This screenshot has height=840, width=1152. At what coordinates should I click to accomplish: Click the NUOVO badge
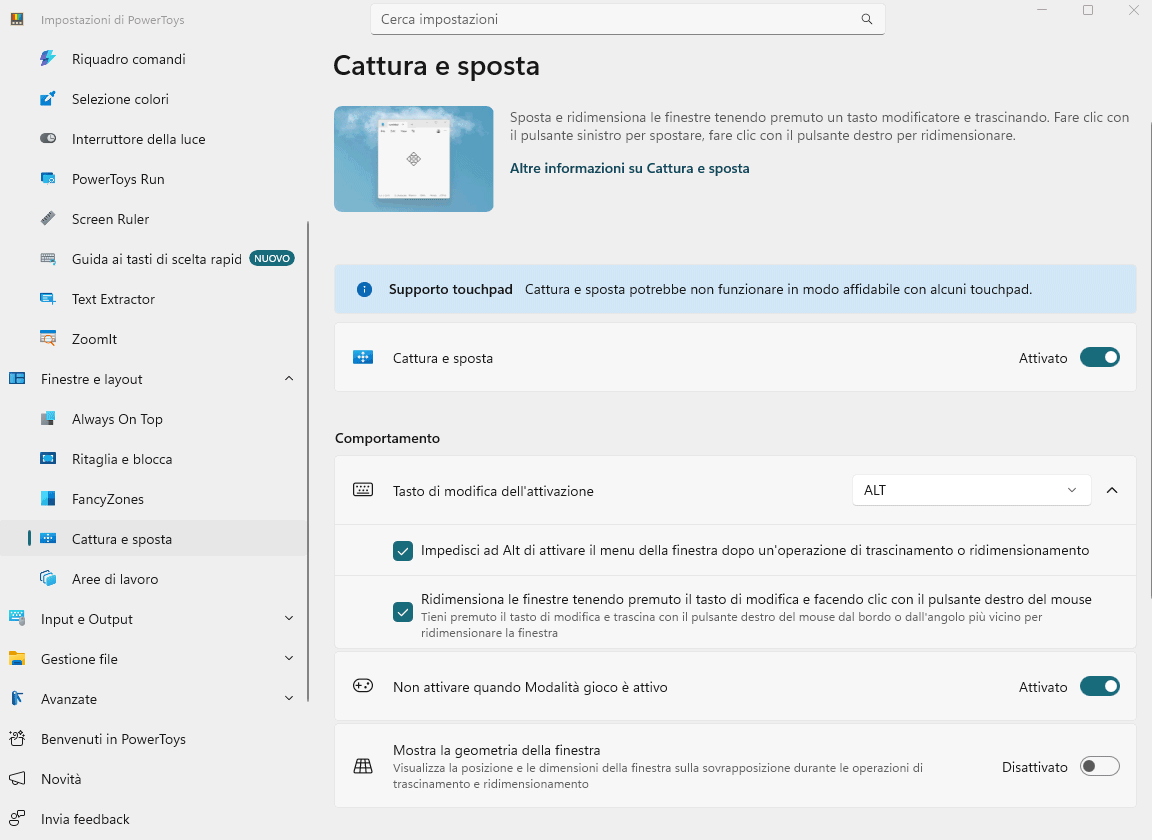[x=272, y=259]
